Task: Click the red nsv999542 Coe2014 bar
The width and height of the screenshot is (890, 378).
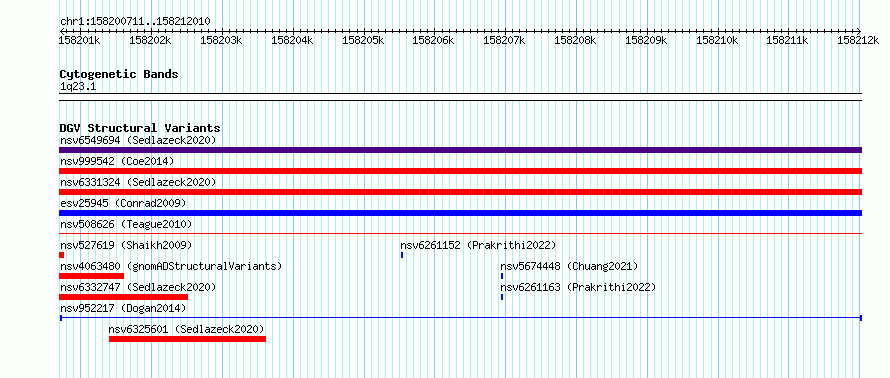Action: click(x=460, y=171)
